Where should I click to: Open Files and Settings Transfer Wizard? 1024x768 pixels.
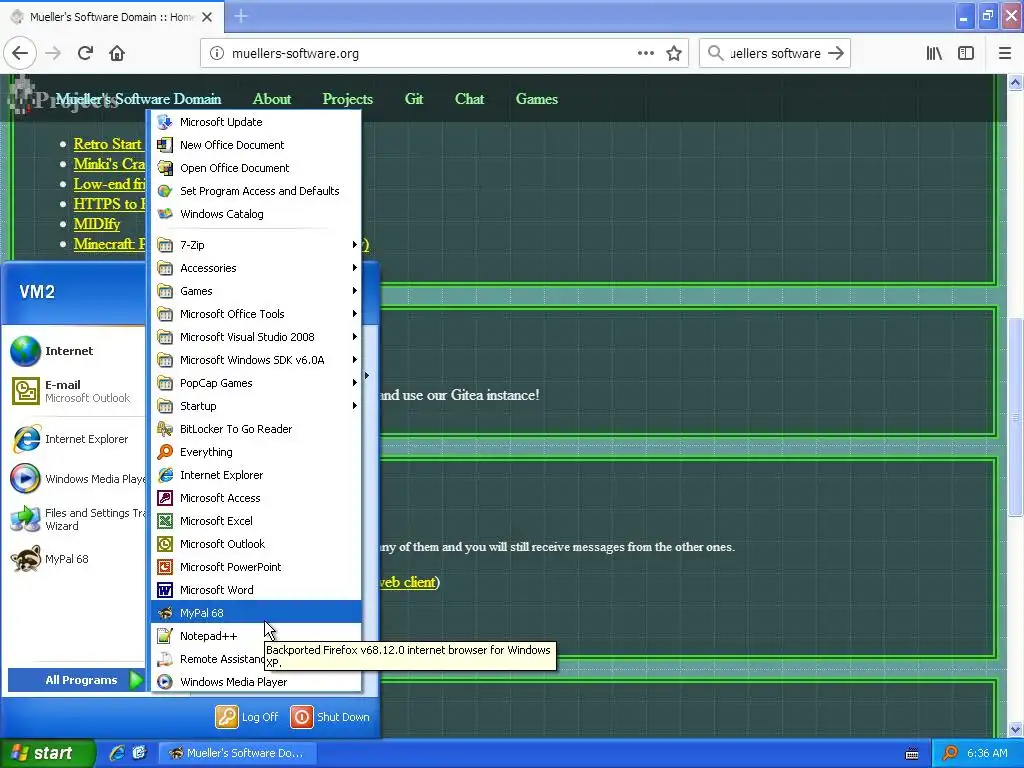(x=76, y=519)
